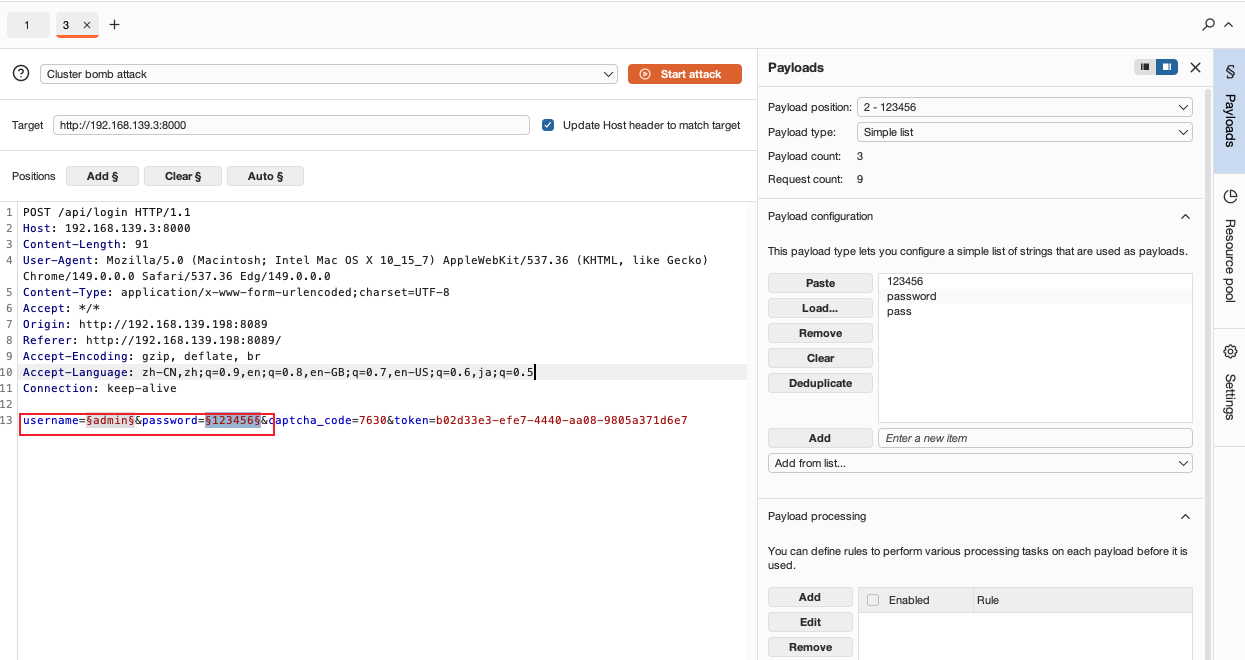Click Paste in Payload configuration

[820, 283]
